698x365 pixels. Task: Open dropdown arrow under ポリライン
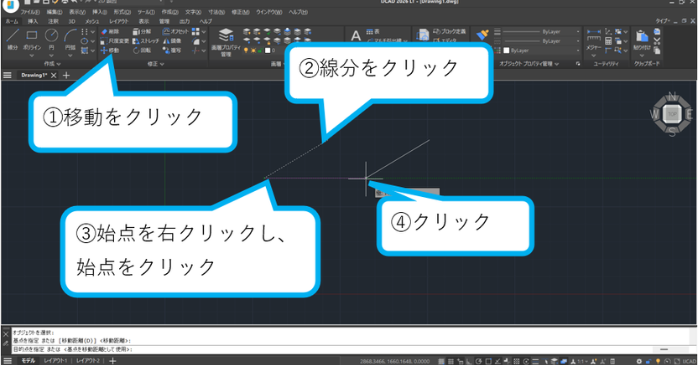pyautogui.click(x=32, y=56)
